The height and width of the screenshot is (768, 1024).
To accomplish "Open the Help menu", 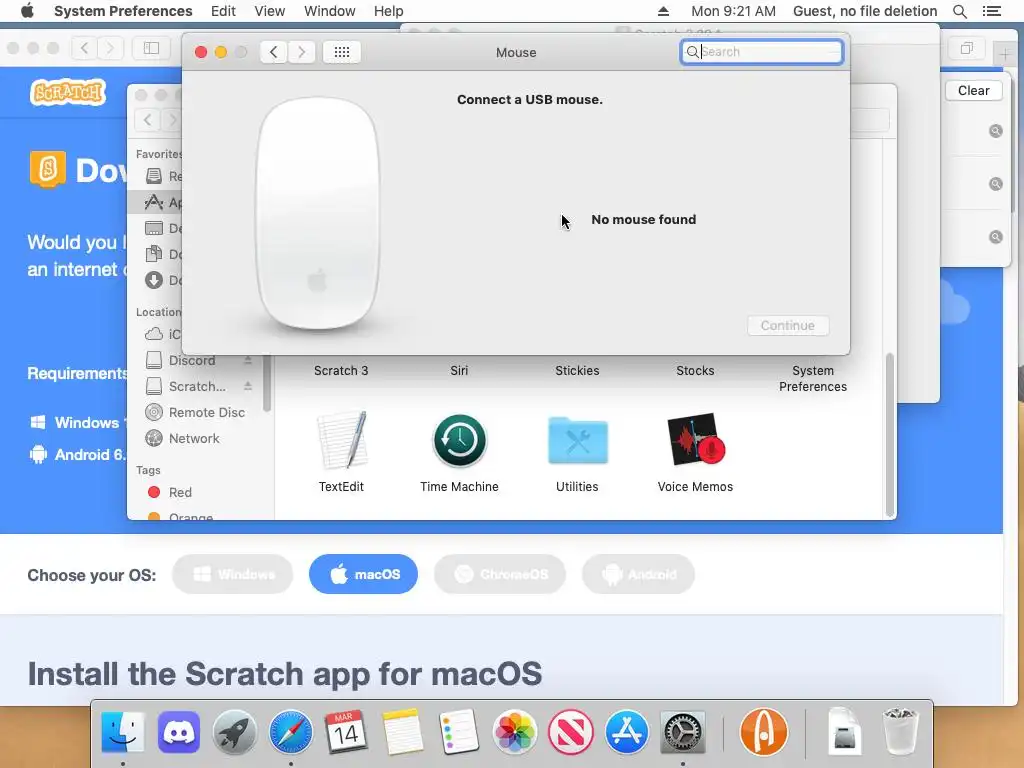I will [x=389, y=11].
